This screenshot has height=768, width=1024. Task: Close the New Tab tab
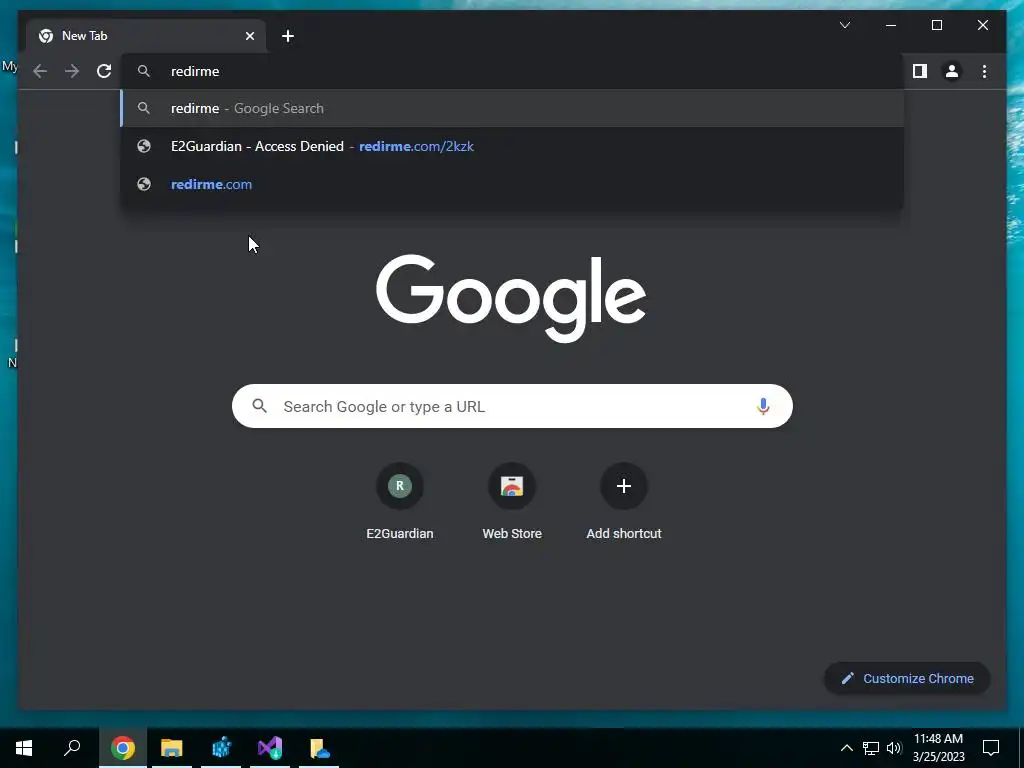tap(249, 36)
